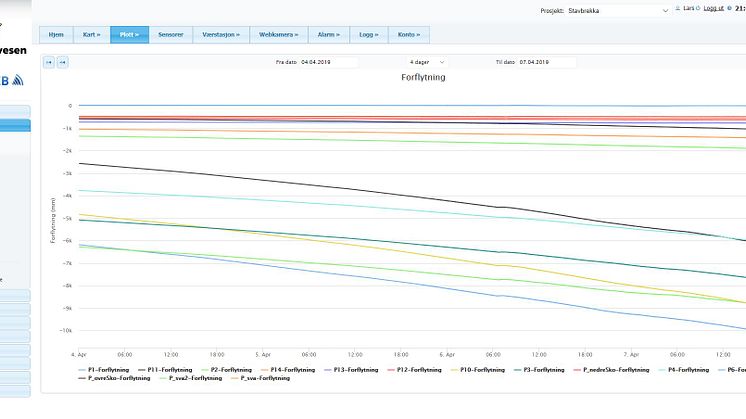The image size is (746, 419).
Task: Click the 5. Apr x-axis label
Action: click(263, 355)
